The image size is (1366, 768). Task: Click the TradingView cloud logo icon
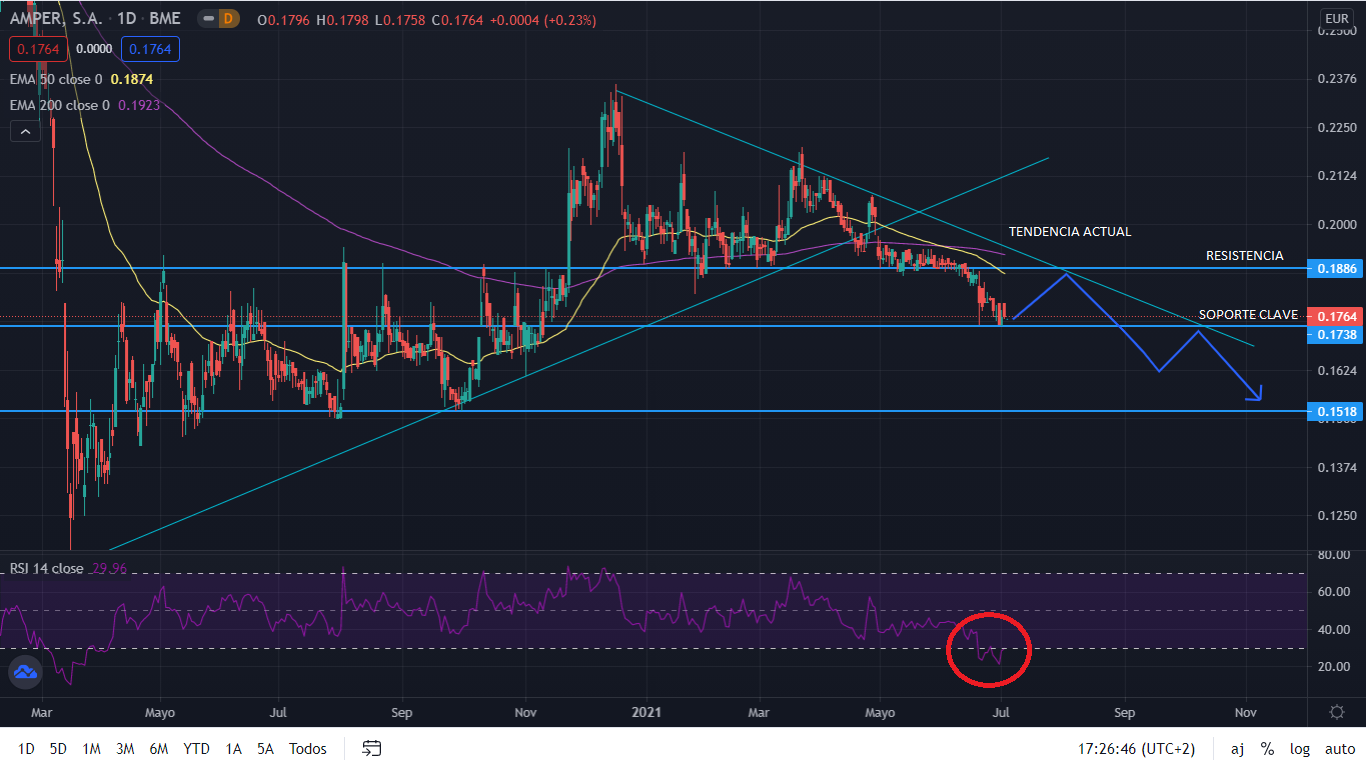pyautogui.click(x=25, y=673)
